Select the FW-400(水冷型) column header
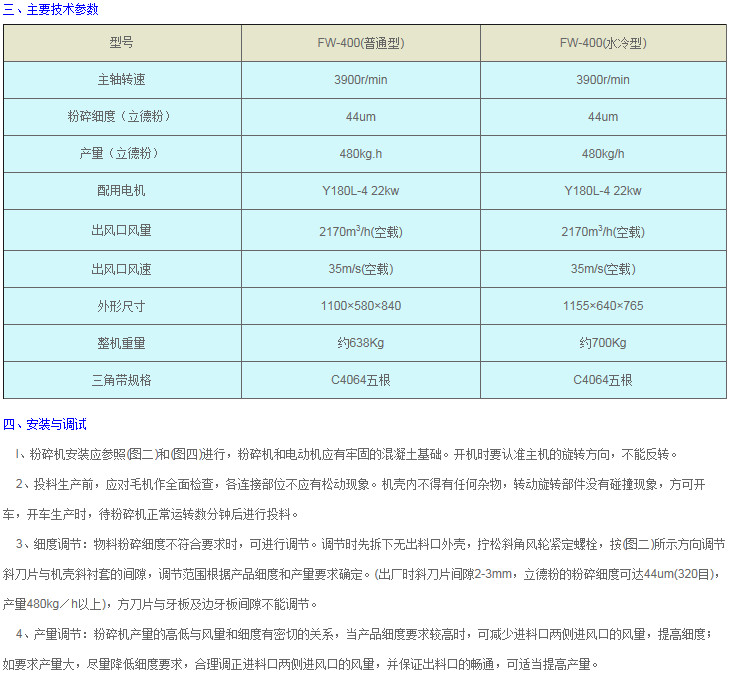The width and height of the screenshot is (730, 683). pos(603,43)
